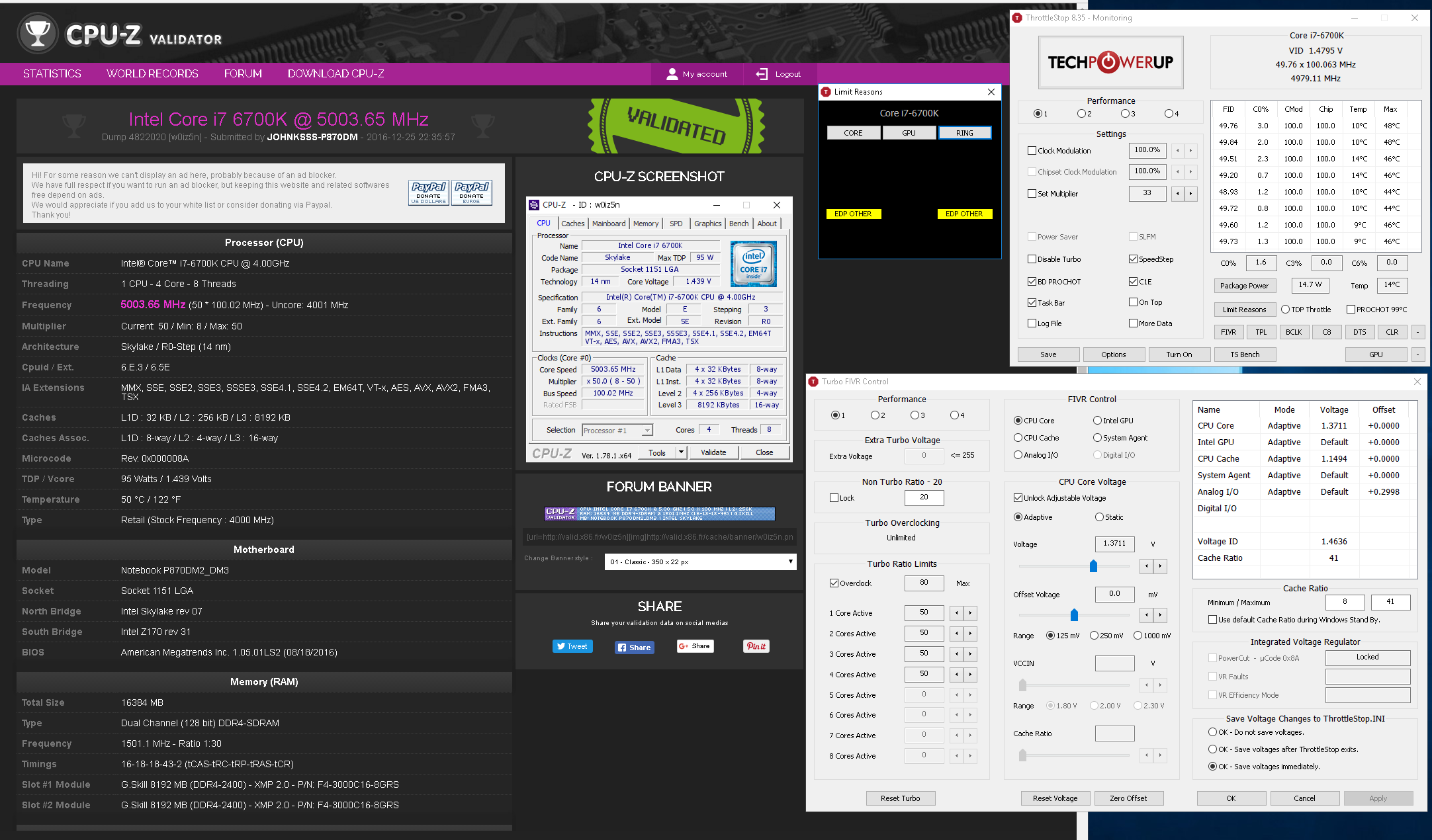The image size is (1432, 840).
Task: Click small dash button beside CLR
Action: 1417,332
